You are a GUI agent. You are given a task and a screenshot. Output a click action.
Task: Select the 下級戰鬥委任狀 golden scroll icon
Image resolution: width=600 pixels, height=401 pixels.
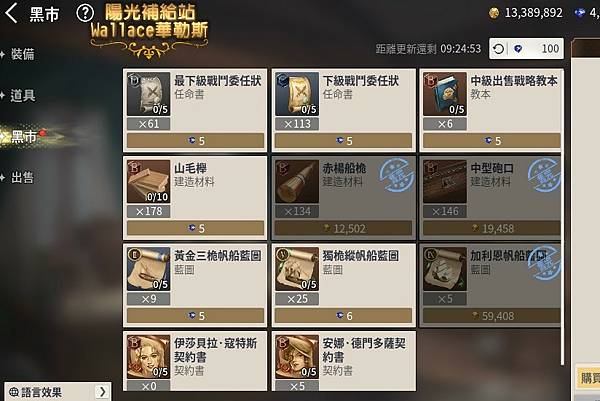[x=297, y=94]
